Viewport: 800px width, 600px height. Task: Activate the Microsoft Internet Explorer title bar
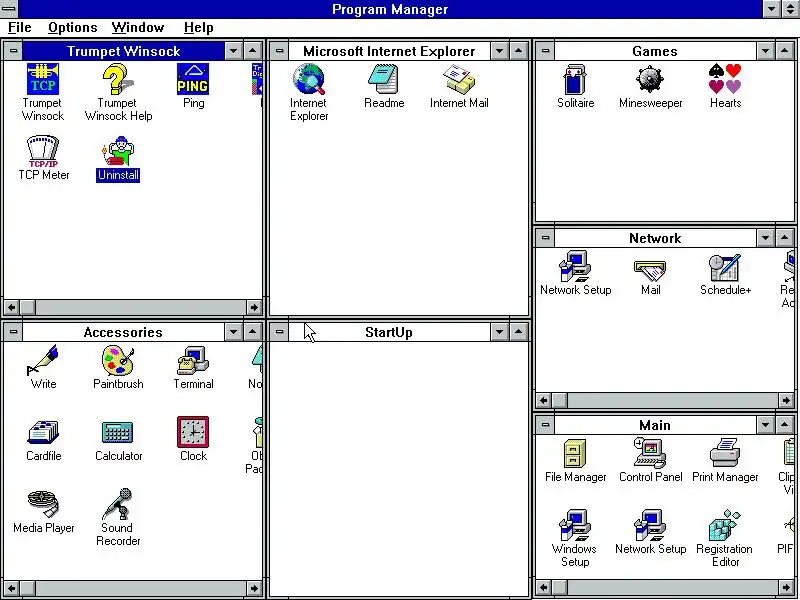click(x=389, y=51)
